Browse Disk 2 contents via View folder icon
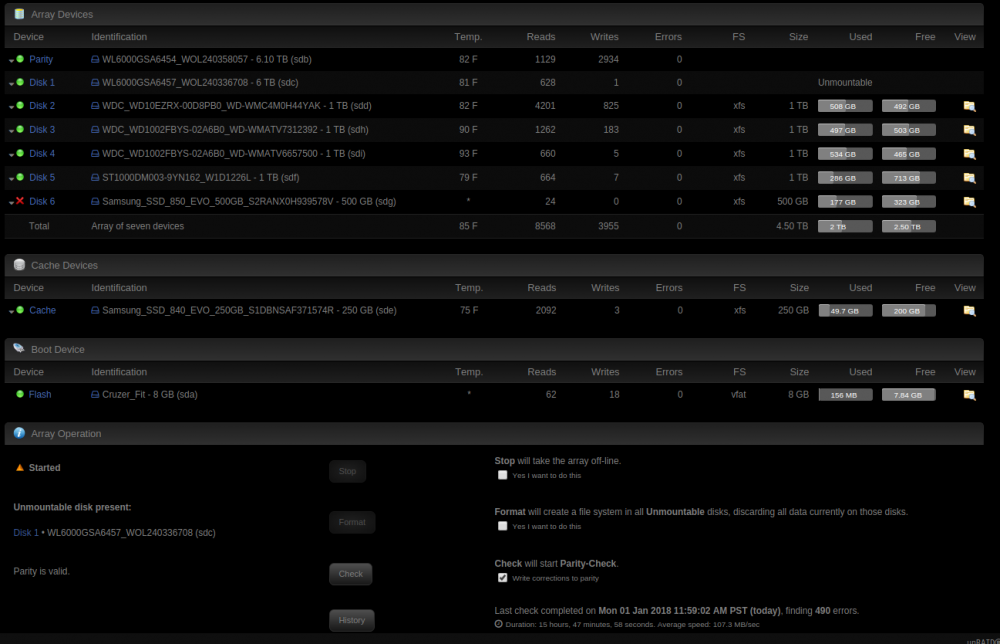The width and height of the screenshot is (1000, 644). [969, 106]
